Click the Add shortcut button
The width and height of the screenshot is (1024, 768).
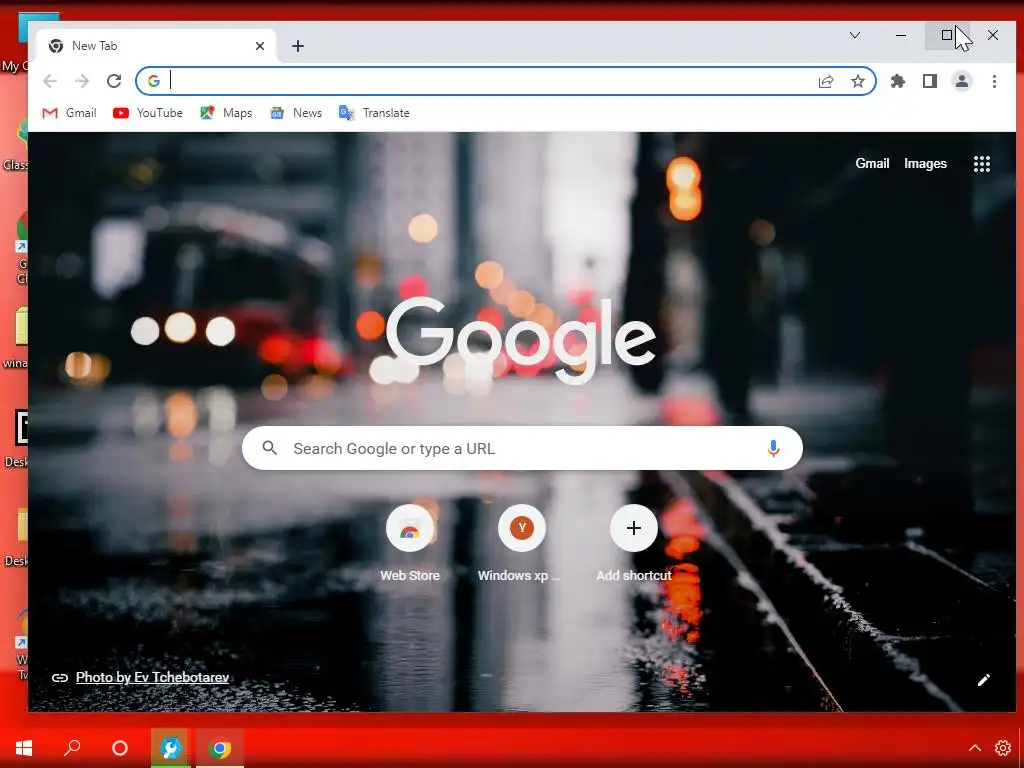coord(633,543)
